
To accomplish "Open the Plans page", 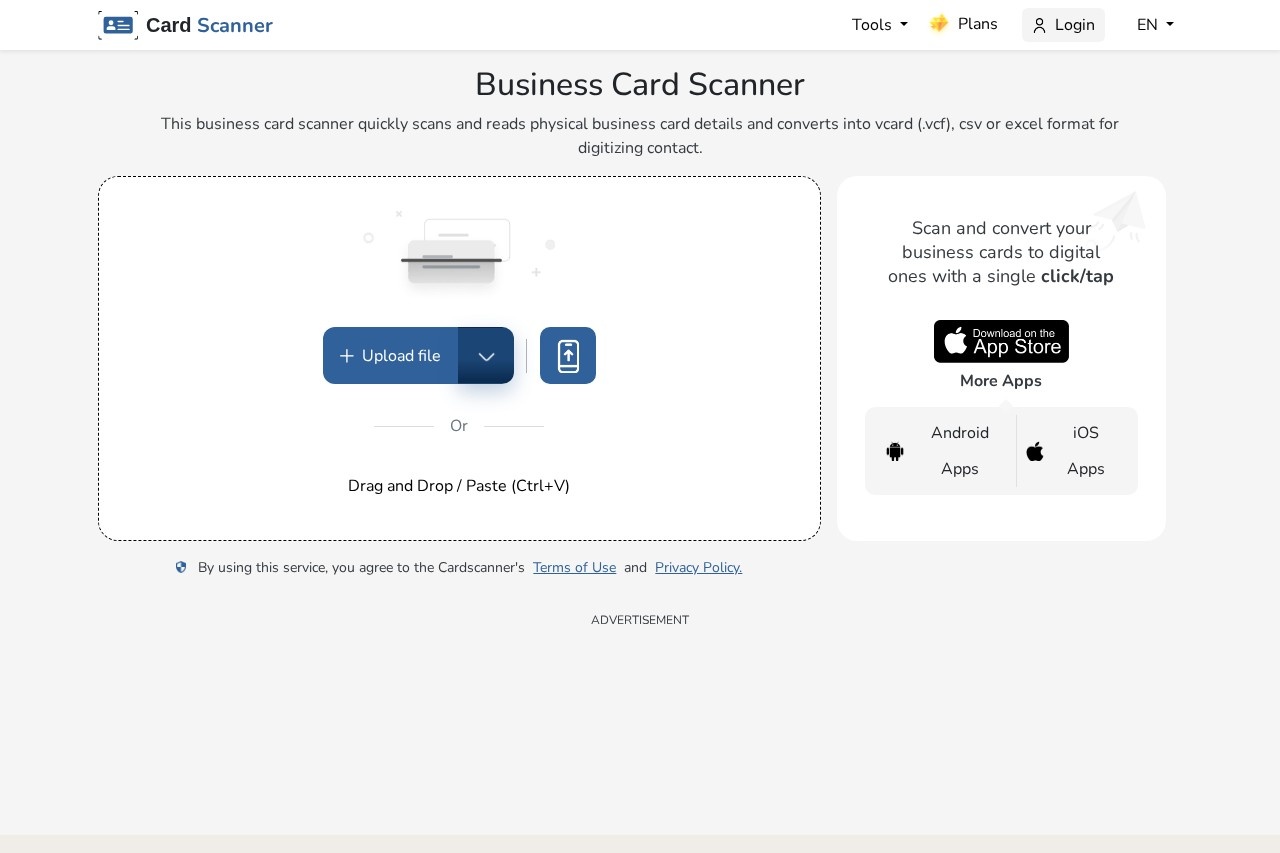I will 964,24.
